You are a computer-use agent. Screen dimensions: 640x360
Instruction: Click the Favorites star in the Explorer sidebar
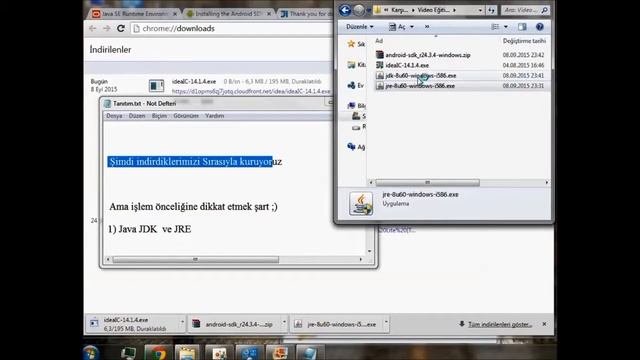coord(351,44)
